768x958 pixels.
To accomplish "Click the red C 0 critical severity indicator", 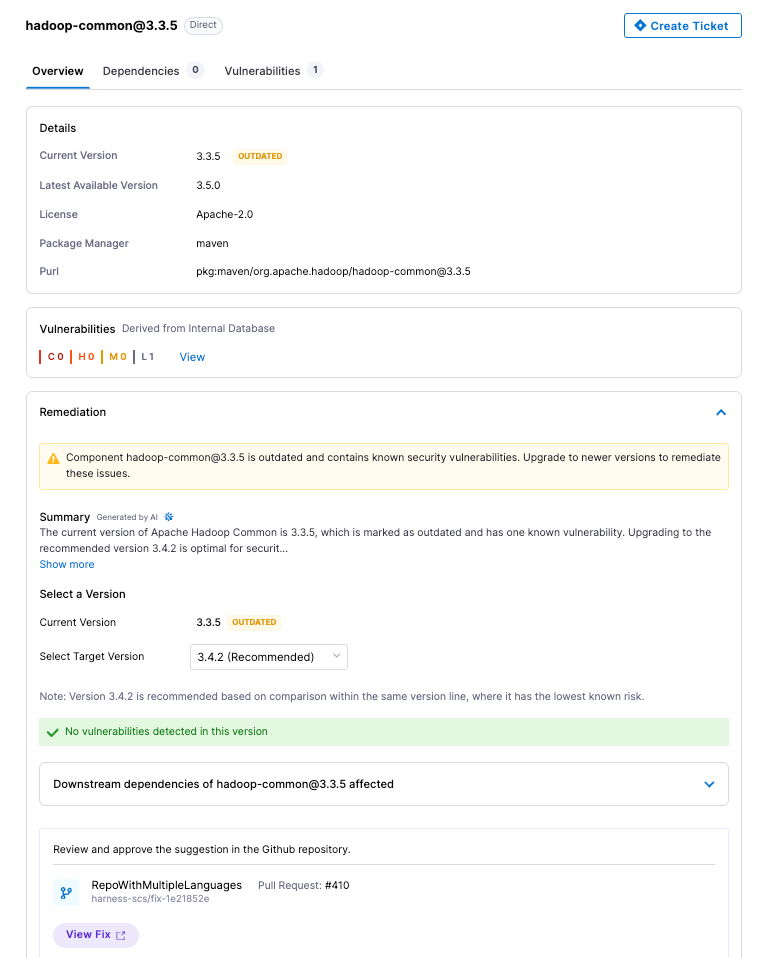I will (x=53, y=357).
